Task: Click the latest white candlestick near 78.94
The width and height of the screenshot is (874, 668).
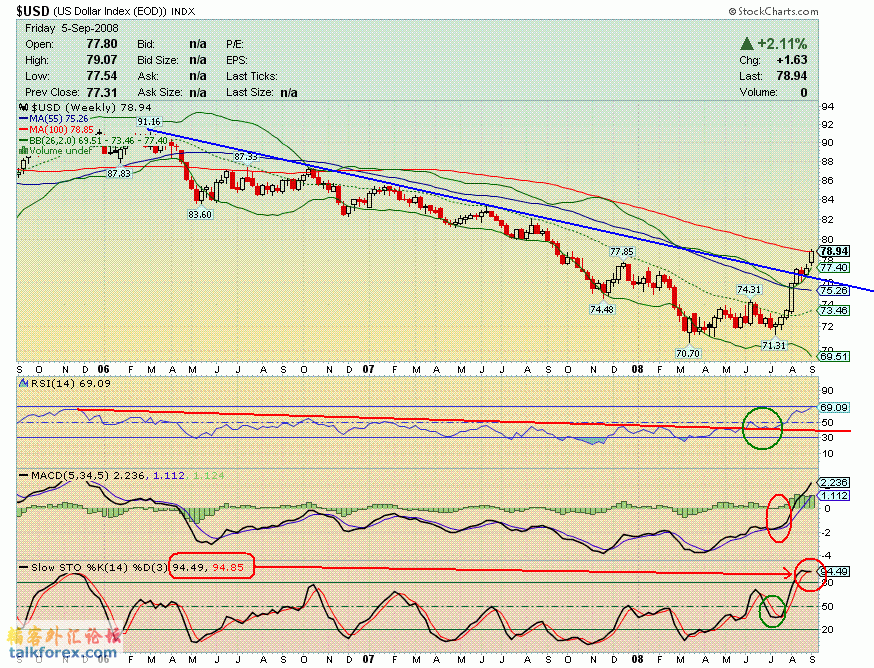Action: coord(811,256)
